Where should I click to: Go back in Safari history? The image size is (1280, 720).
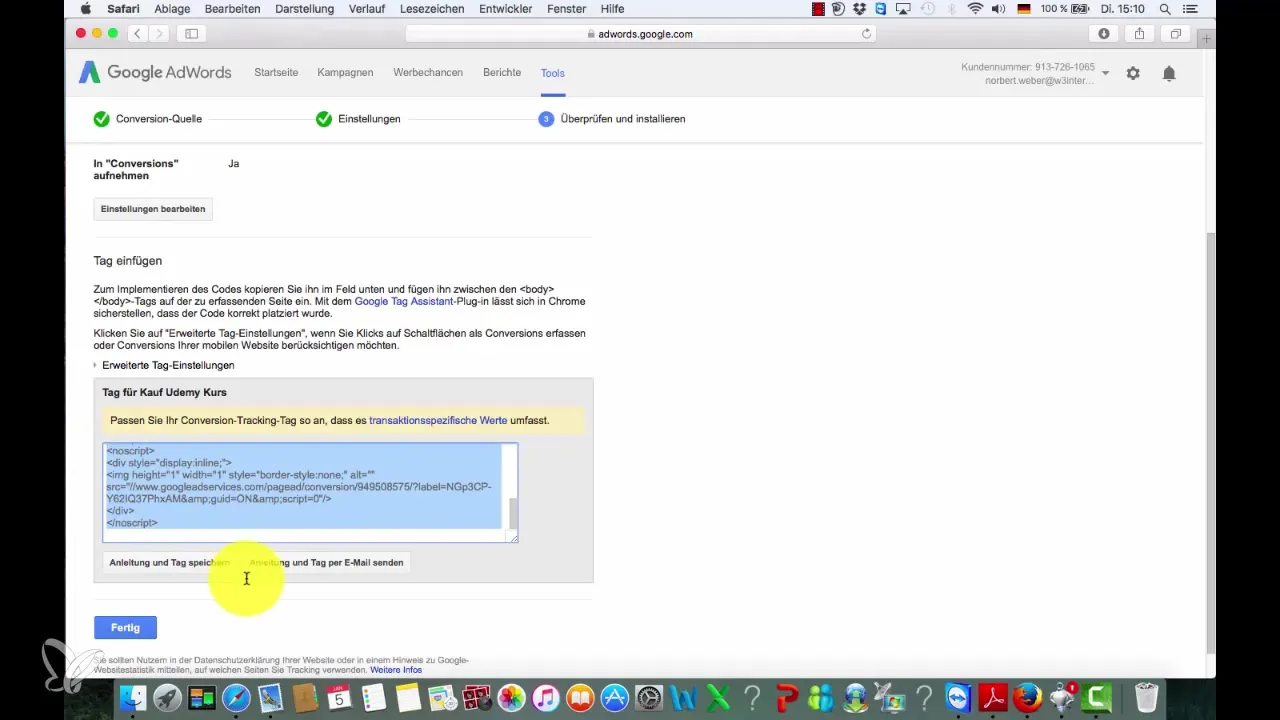tap(137, 34)
